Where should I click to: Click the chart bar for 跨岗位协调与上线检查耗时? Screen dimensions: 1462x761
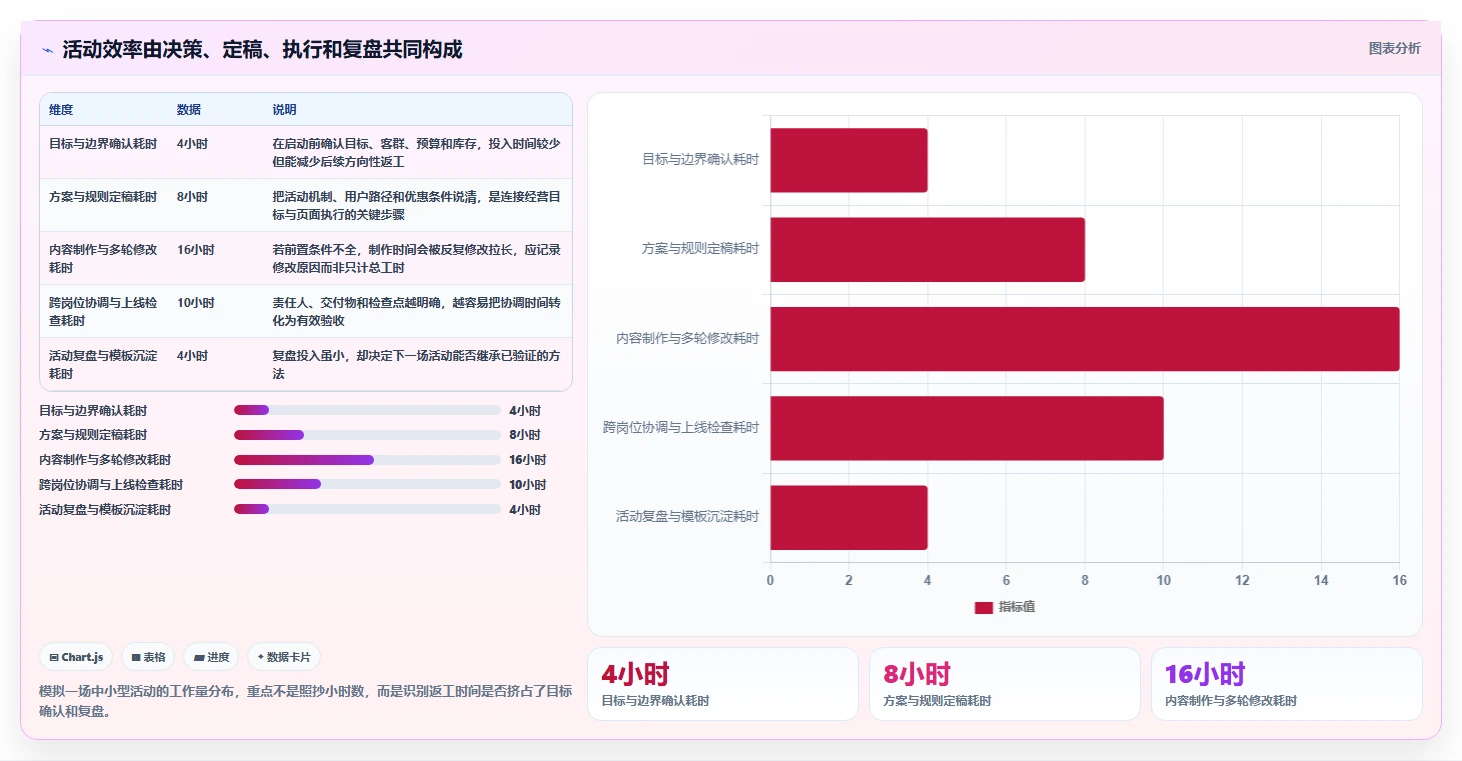click(x=967, y=428)
